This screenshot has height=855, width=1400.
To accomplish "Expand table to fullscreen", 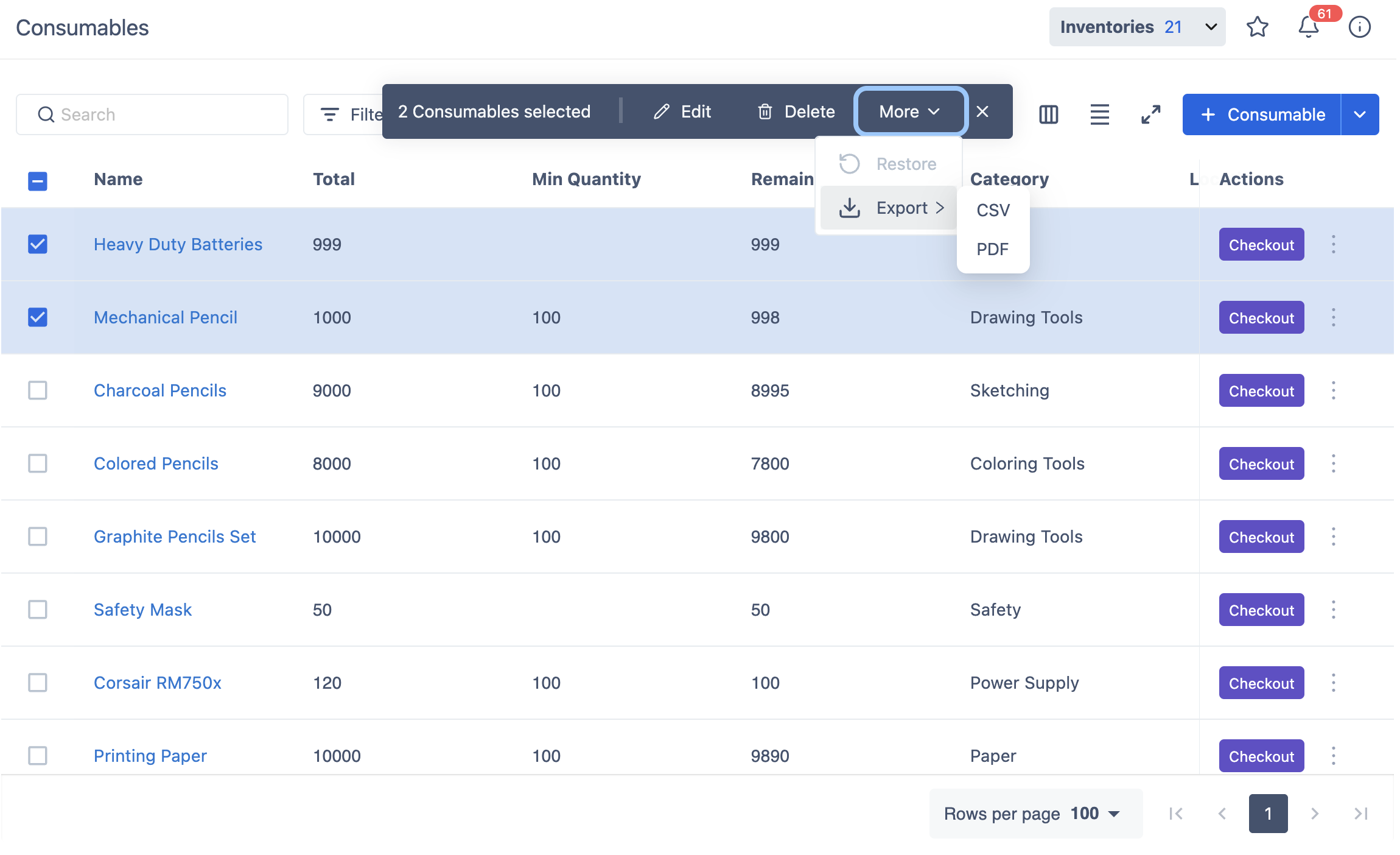I will (x=1150, y=114).
